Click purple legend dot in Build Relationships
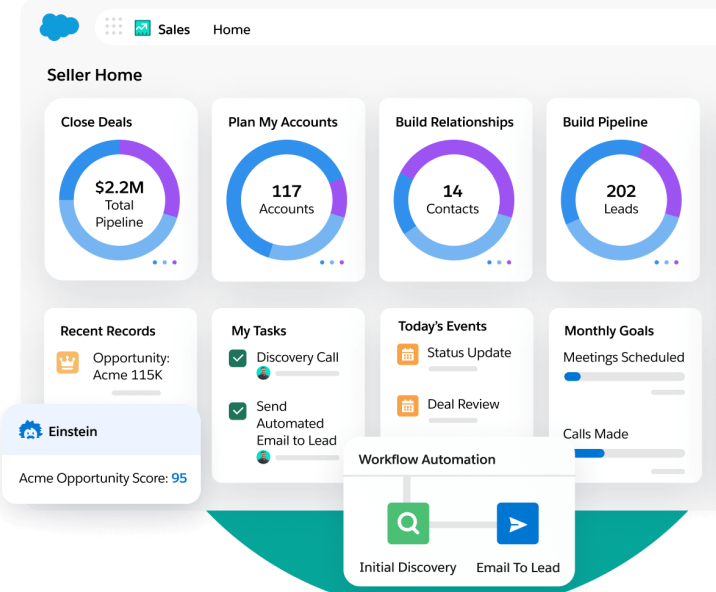Screen dimensions: 716x592 point(509,262)
